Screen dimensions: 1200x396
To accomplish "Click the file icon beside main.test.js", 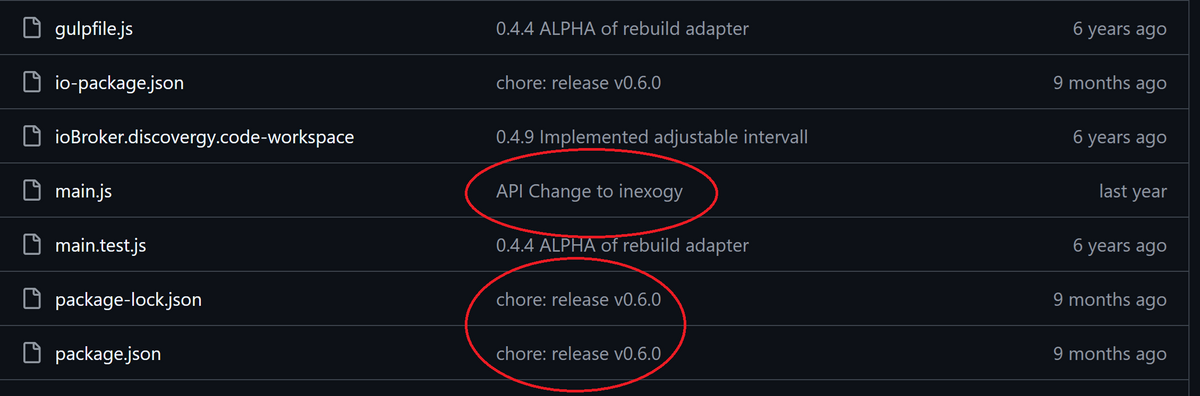I will click(32, 245).
